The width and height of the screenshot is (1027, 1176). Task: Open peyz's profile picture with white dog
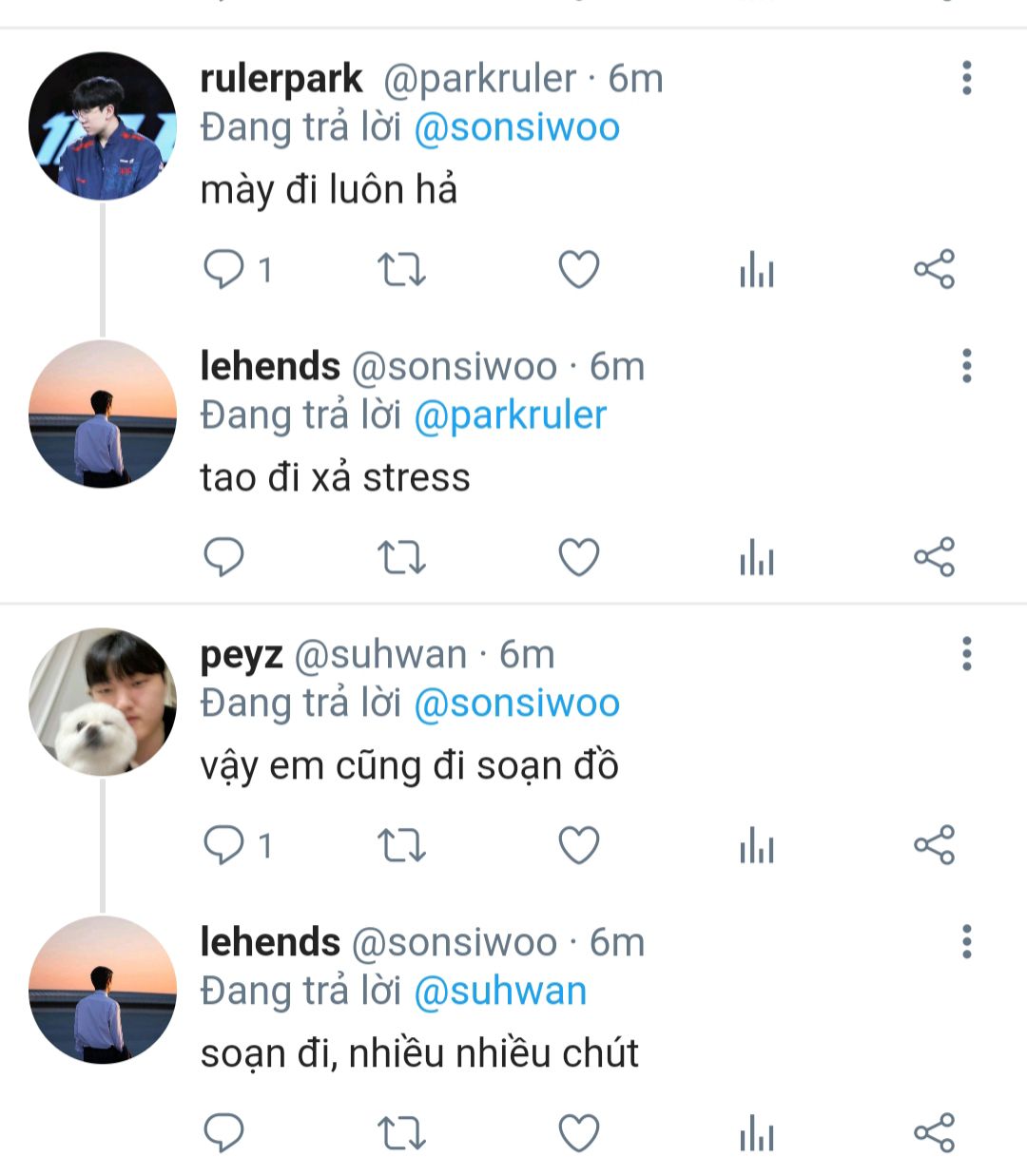(103, 702)
